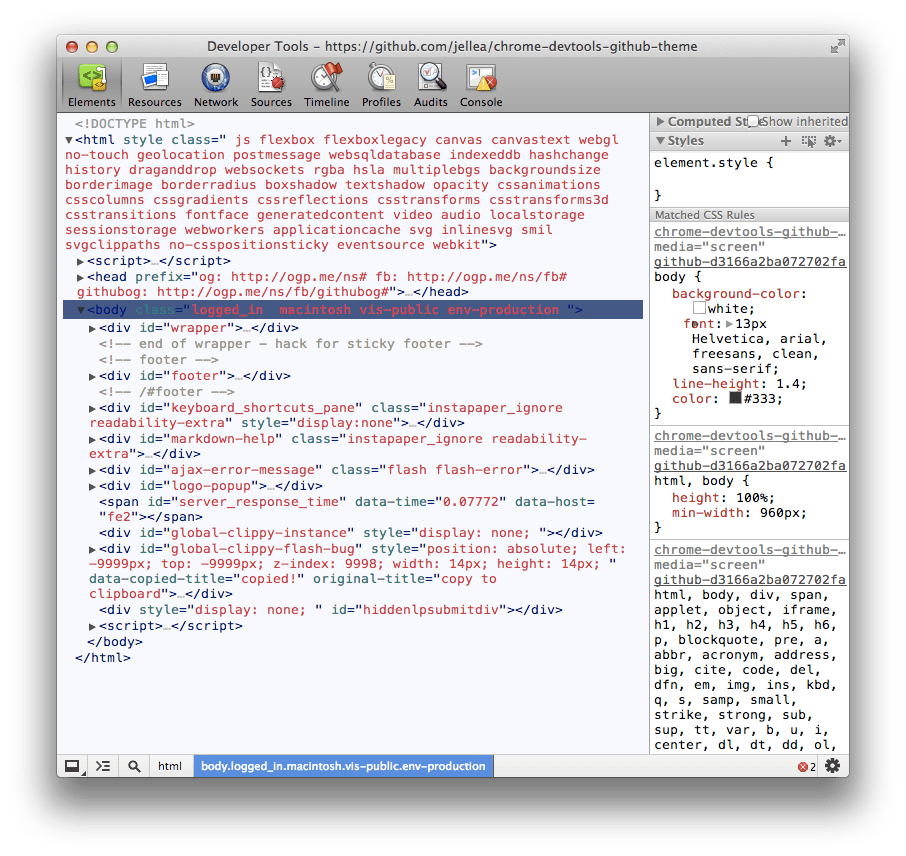906x856 pixels.
Task: Select the closing </html> tag
Action: tap(103, 658)
